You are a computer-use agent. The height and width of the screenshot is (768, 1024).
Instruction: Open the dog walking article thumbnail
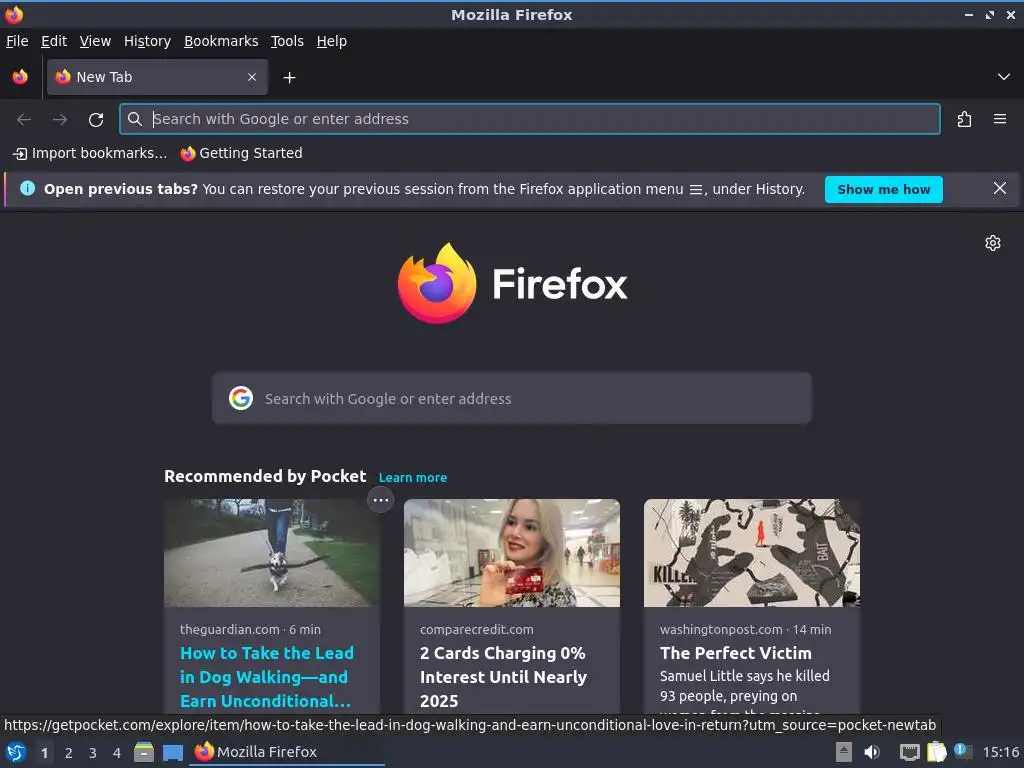pos(272,553)
